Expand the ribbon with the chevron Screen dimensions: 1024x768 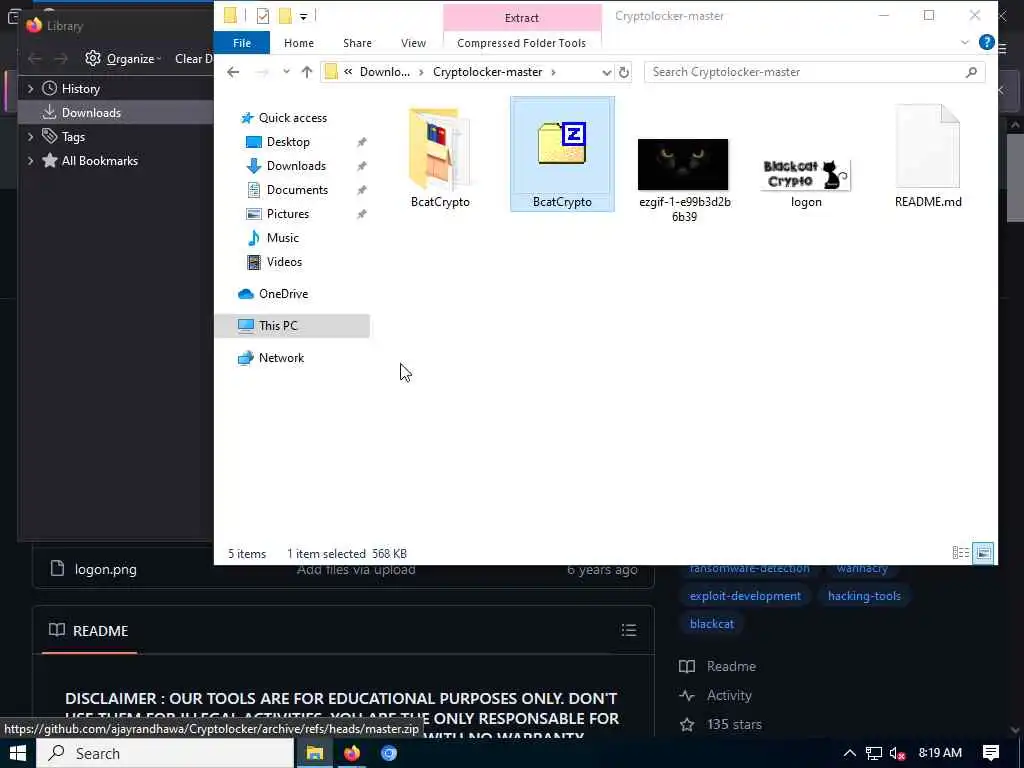965,43
